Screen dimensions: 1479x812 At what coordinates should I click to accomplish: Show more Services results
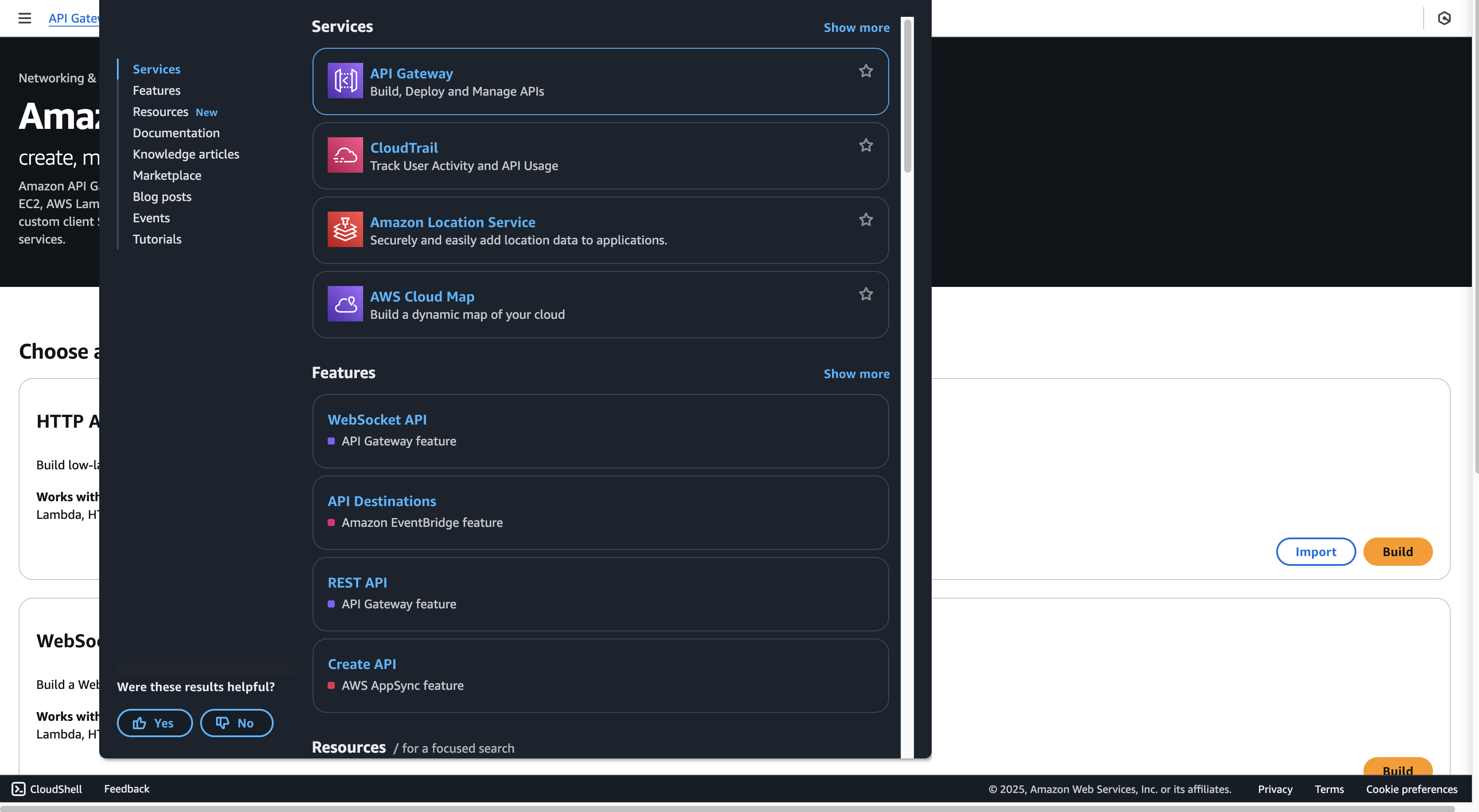click(856, 27)
